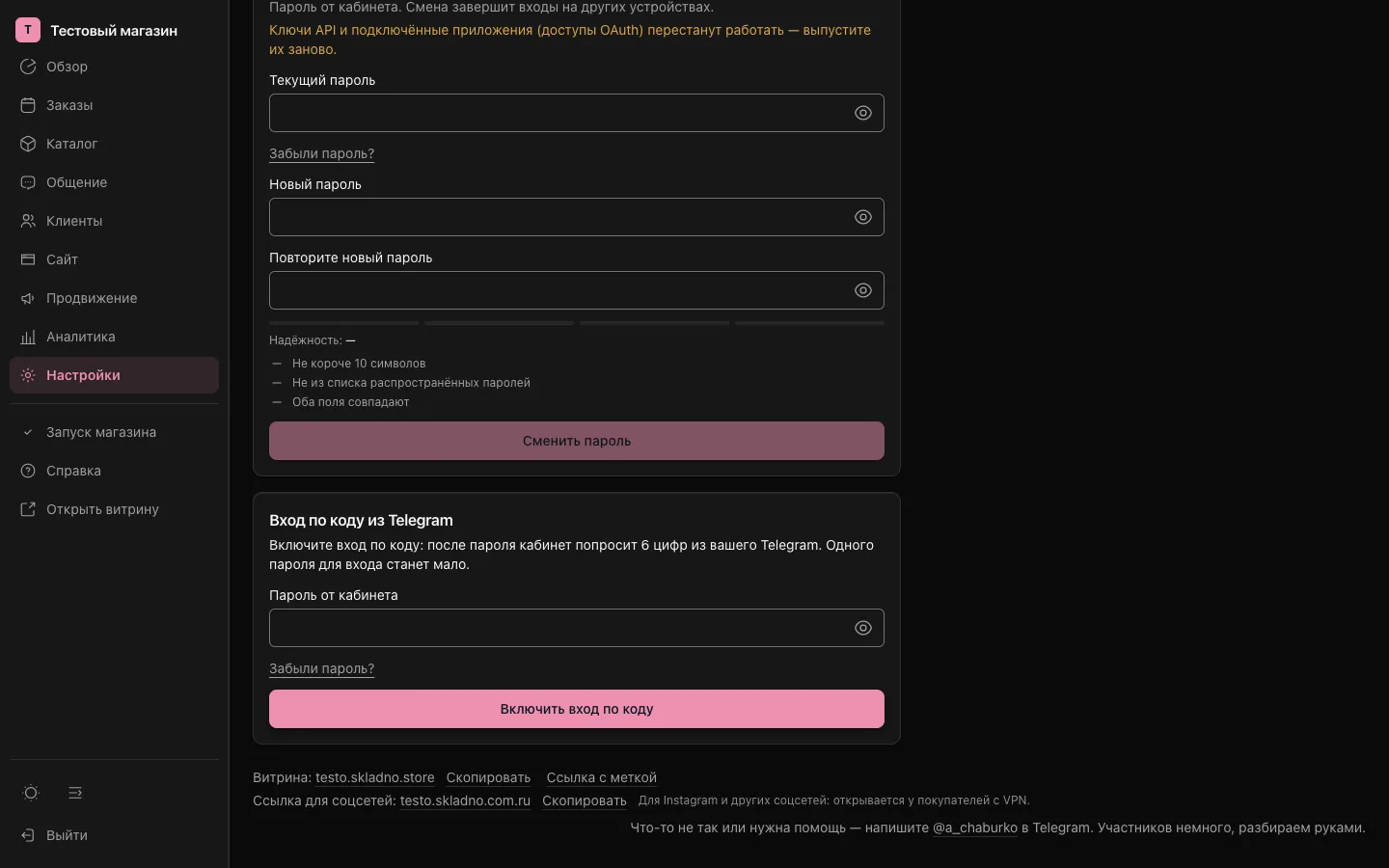Focus the Новый пароль input field
Image resolution: width=1389 pixels, height=868 pixels.
pos(577,217)
